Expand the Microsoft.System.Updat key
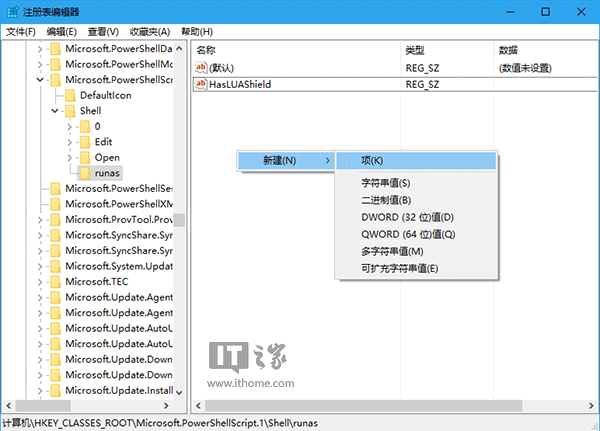Image resolution: width=600 pixels, height=431 pixels. point(40,266)
